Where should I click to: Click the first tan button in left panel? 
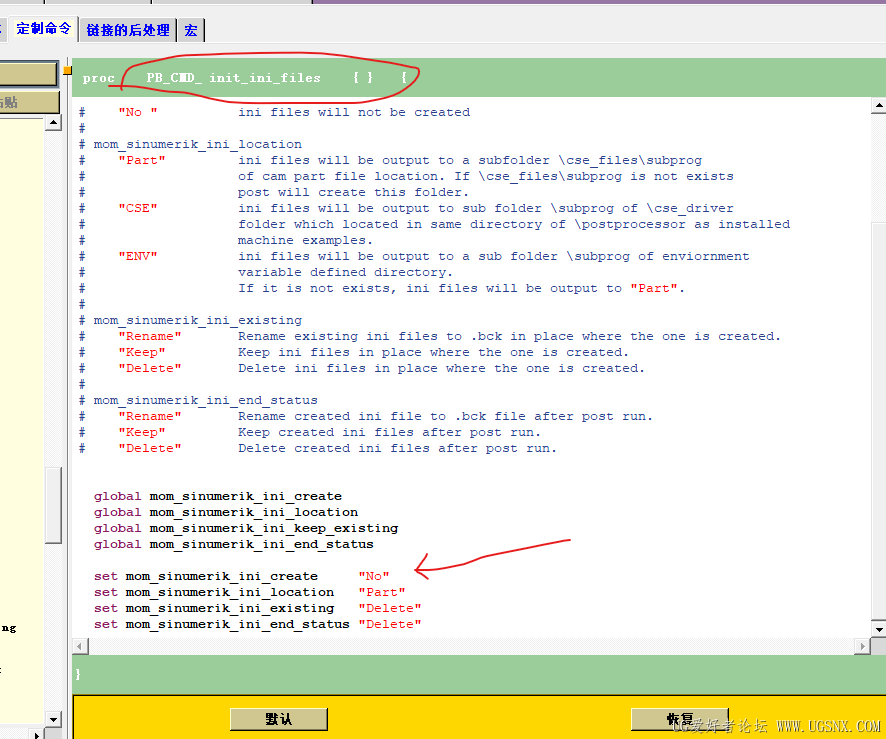[x=28, y=74]
